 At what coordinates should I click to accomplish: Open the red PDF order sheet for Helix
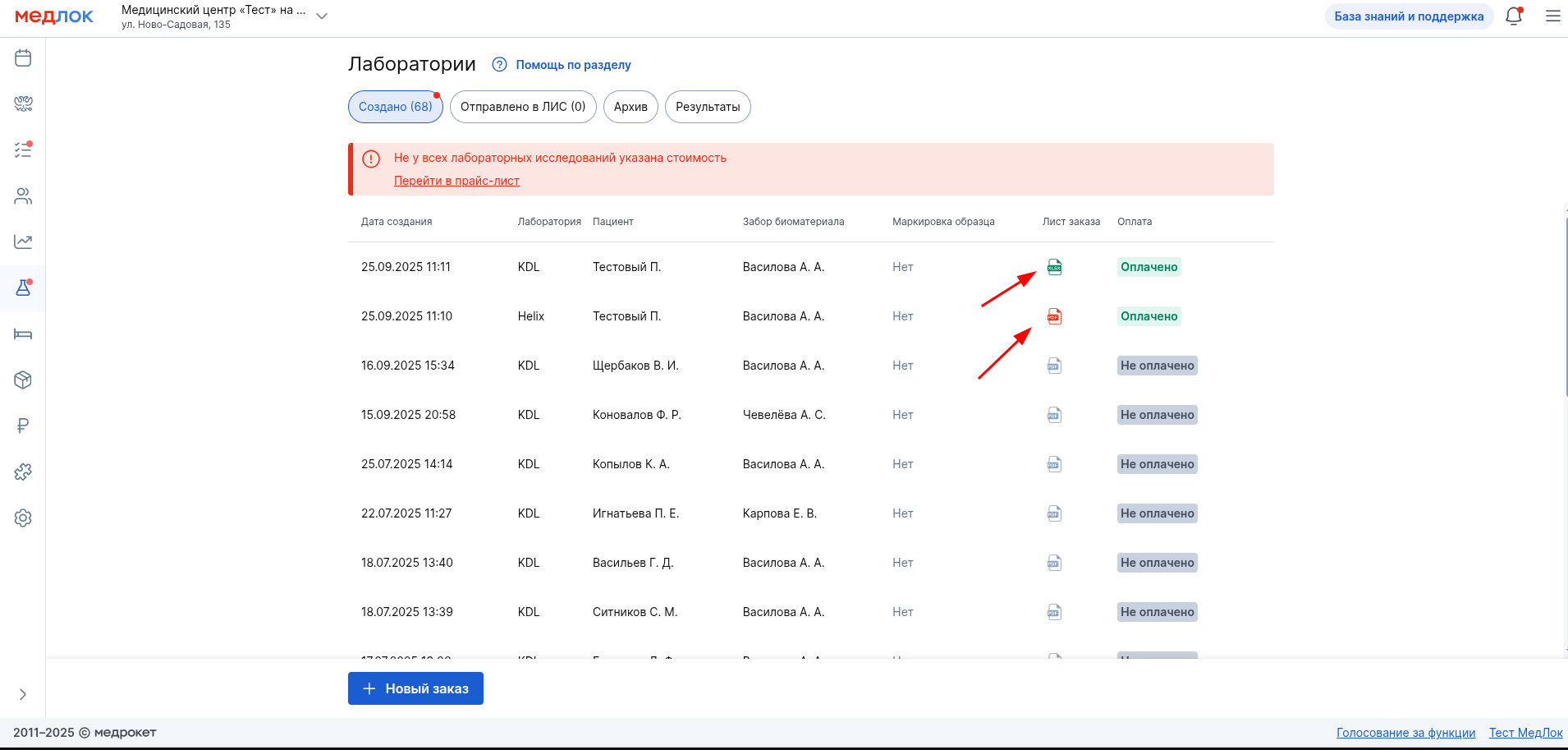coord(1054,316)
